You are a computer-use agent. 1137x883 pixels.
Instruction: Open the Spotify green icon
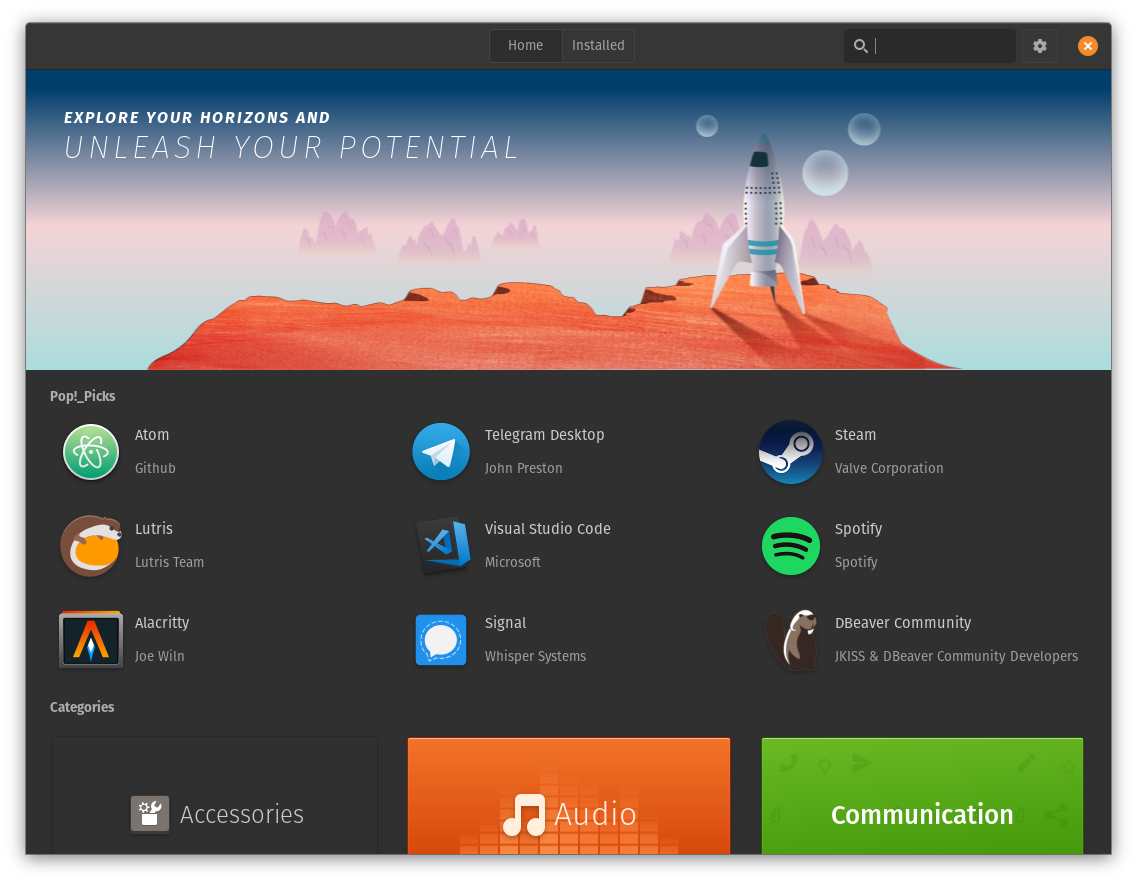tap(790, 546)
